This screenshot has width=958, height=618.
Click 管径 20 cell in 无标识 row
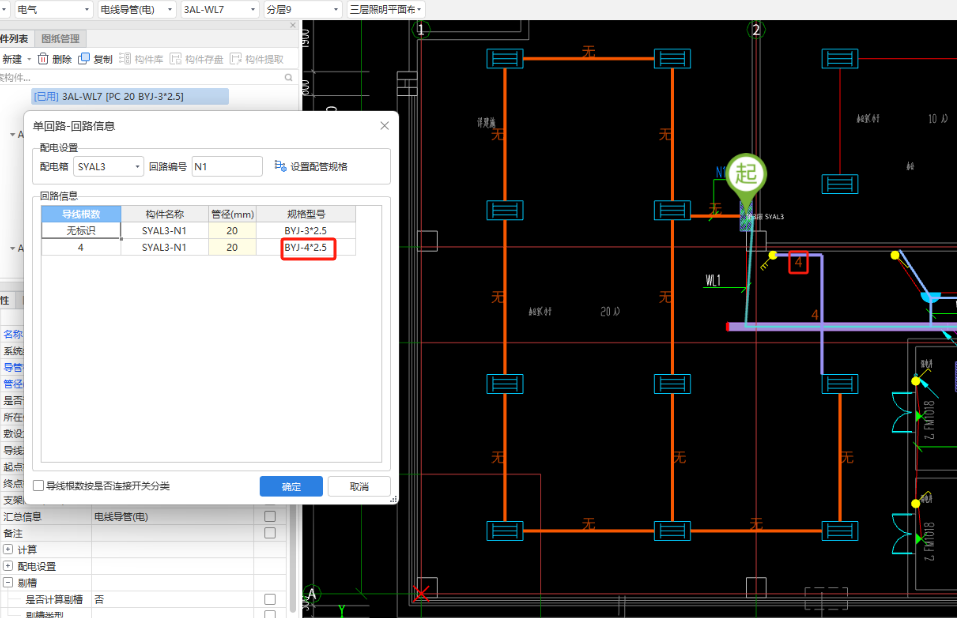pos(232,230)
